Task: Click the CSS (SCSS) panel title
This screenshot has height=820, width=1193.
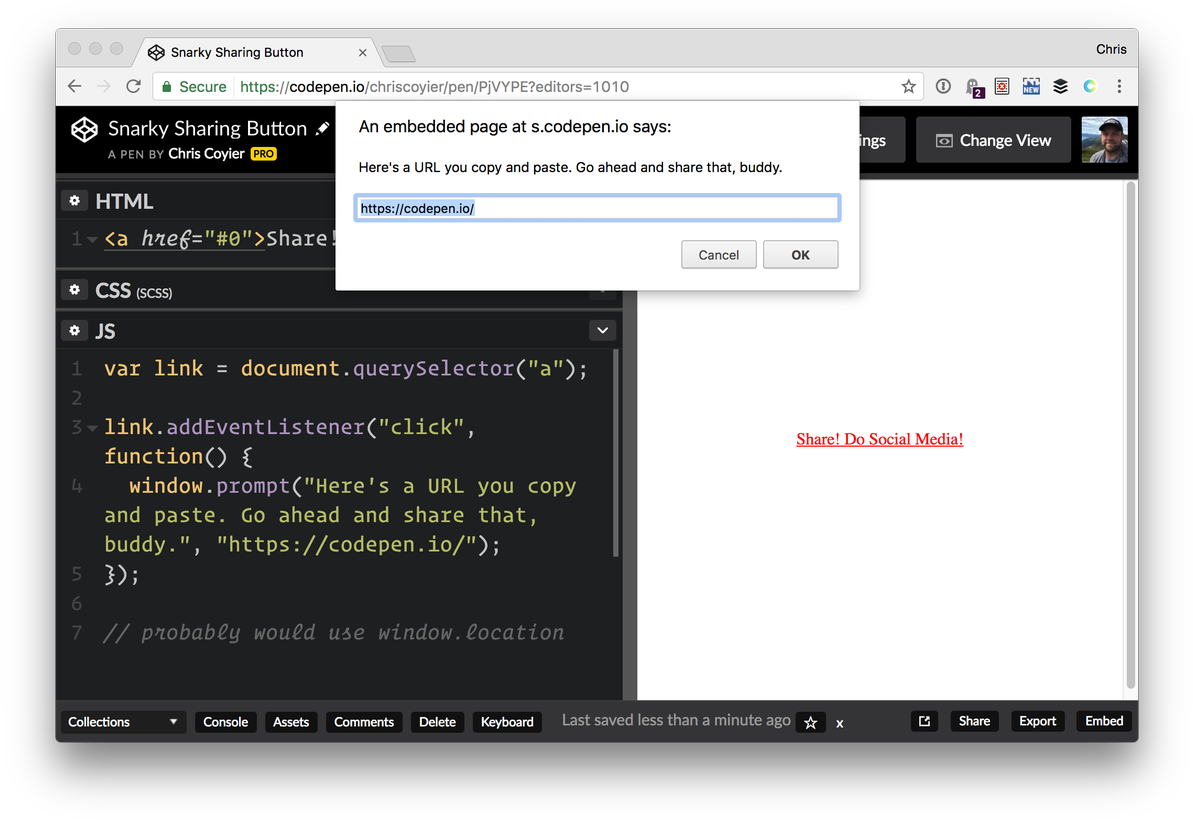Action: pyautogui.click(x=134, y=291)
